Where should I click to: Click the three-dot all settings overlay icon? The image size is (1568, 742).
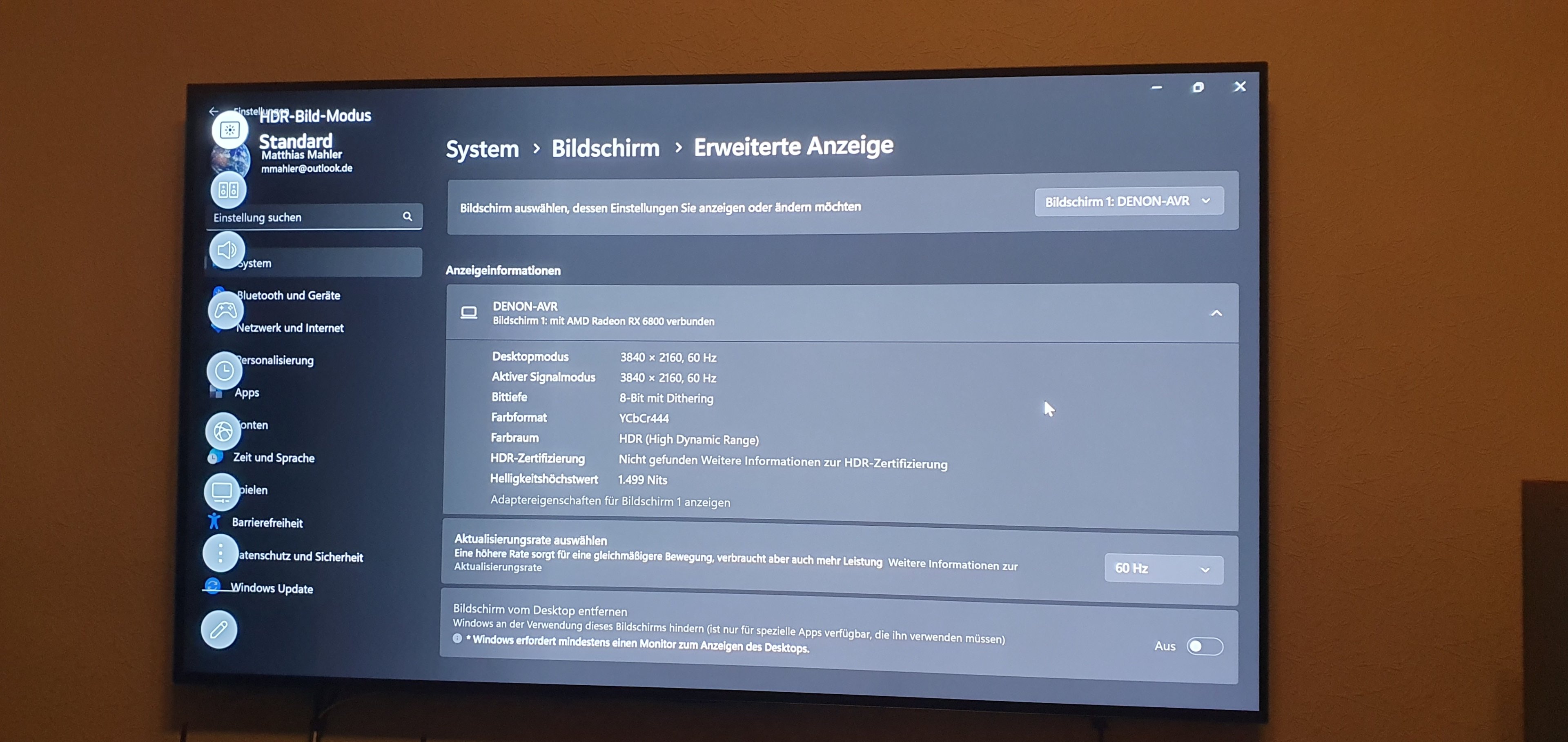tap(220, 553)
